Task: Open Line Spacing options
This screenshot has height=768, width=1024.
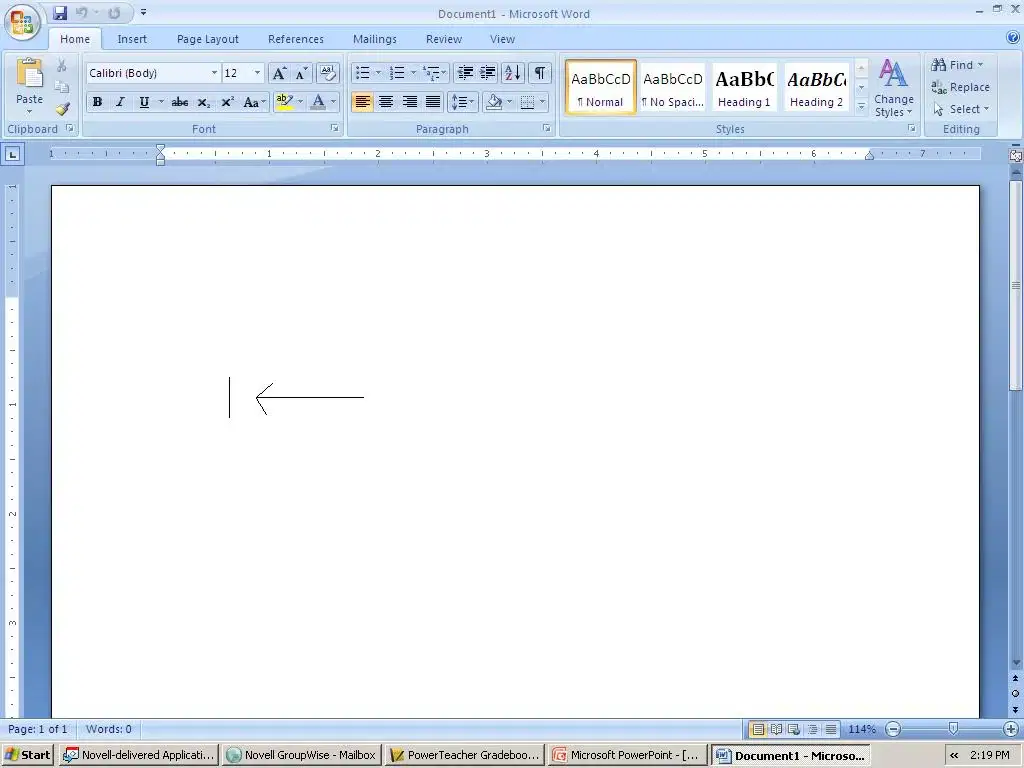Action: coord(463,103)
